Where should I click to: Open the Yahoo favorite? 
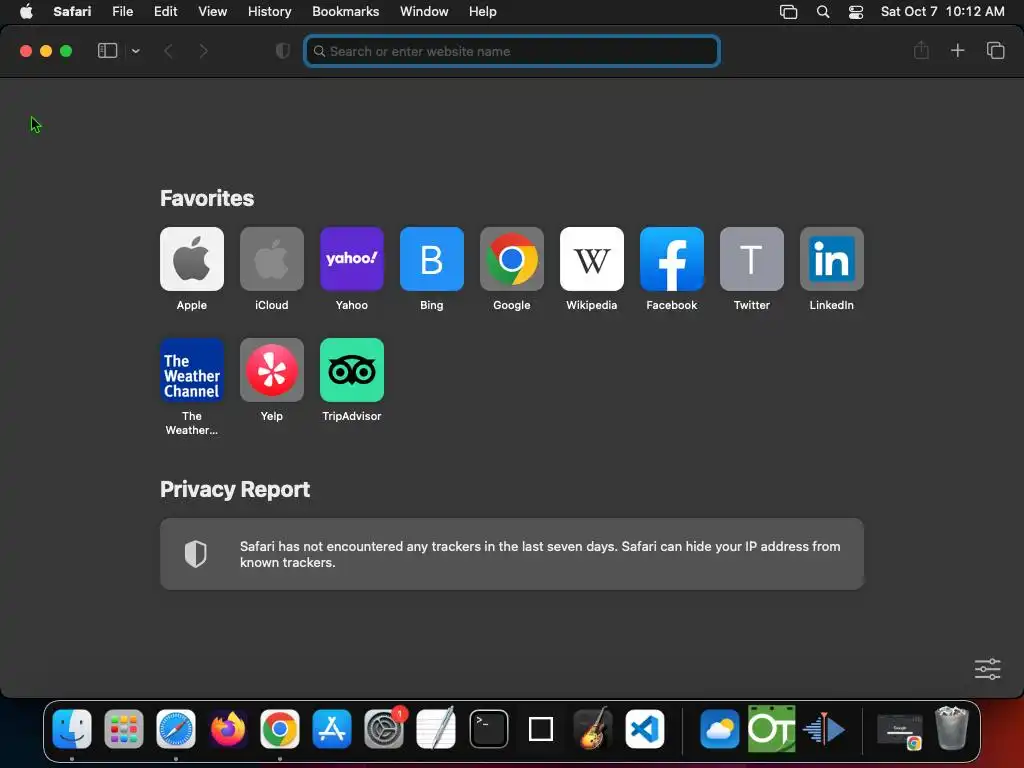pyautogui.click(x=351, y=259)
